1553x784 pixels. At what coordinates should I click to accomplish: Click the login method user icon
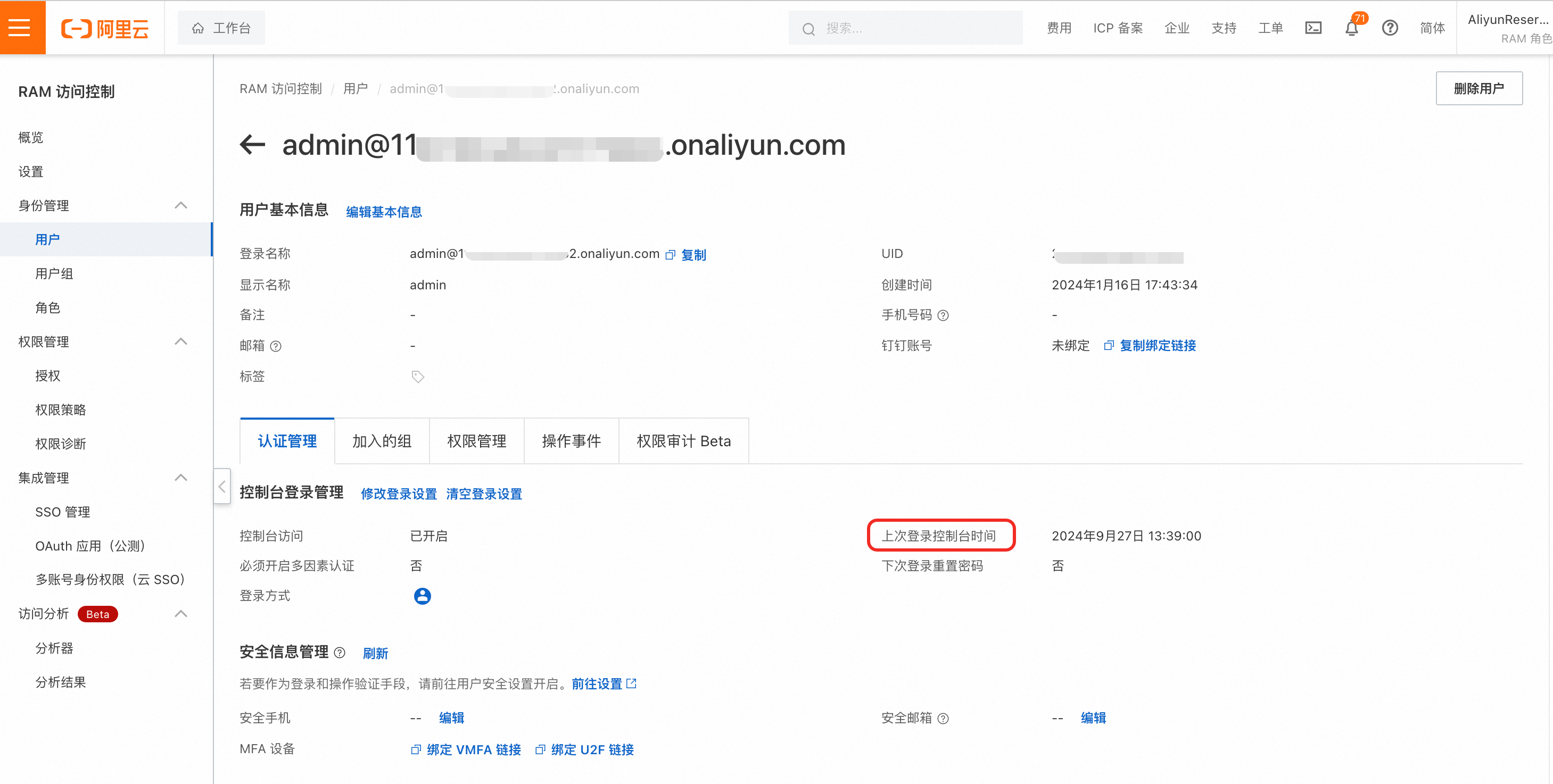tap(422, 596)
